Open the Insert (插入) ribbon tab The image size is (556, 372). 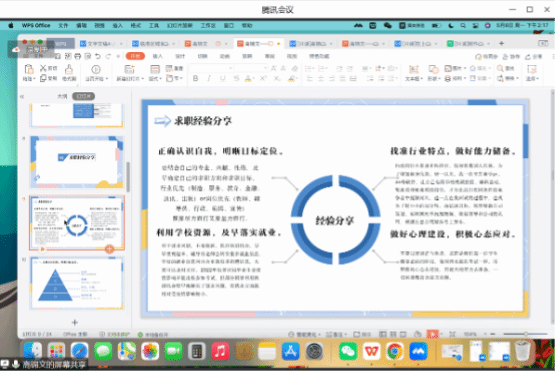tap(157, 56)
